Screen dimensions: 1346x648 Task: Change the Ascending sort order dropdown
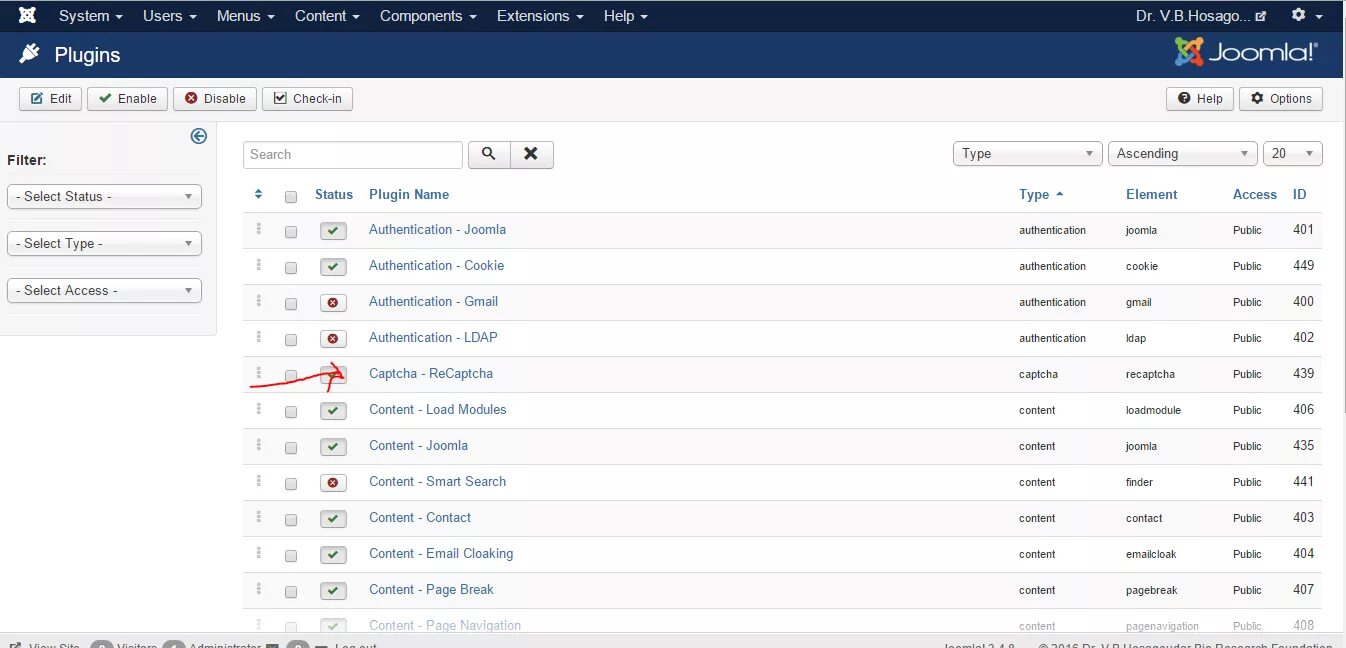pyautogui.click(x=1182, y=153)
